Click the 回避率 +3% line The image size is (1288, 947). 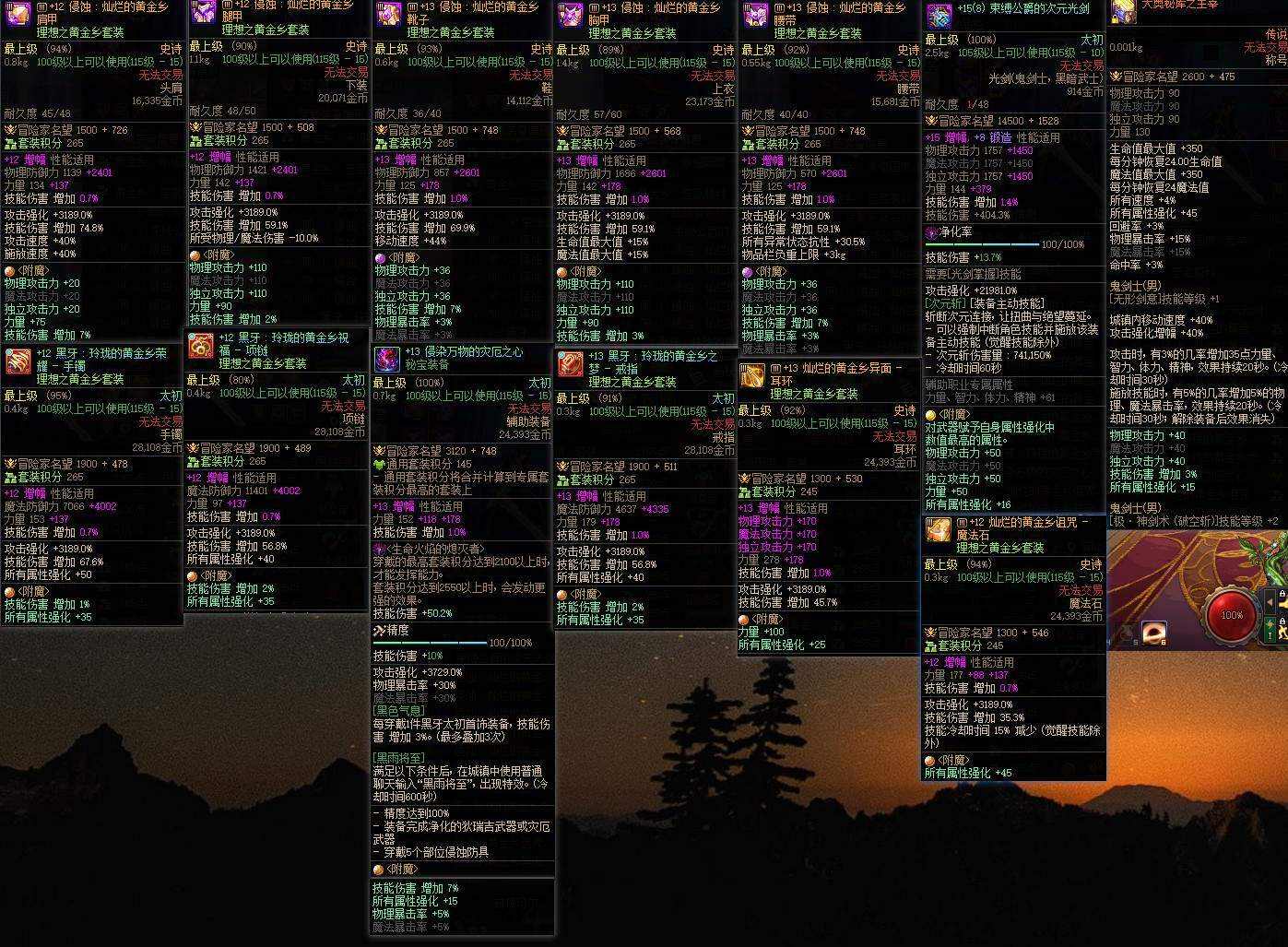(x=1137, y=226)
